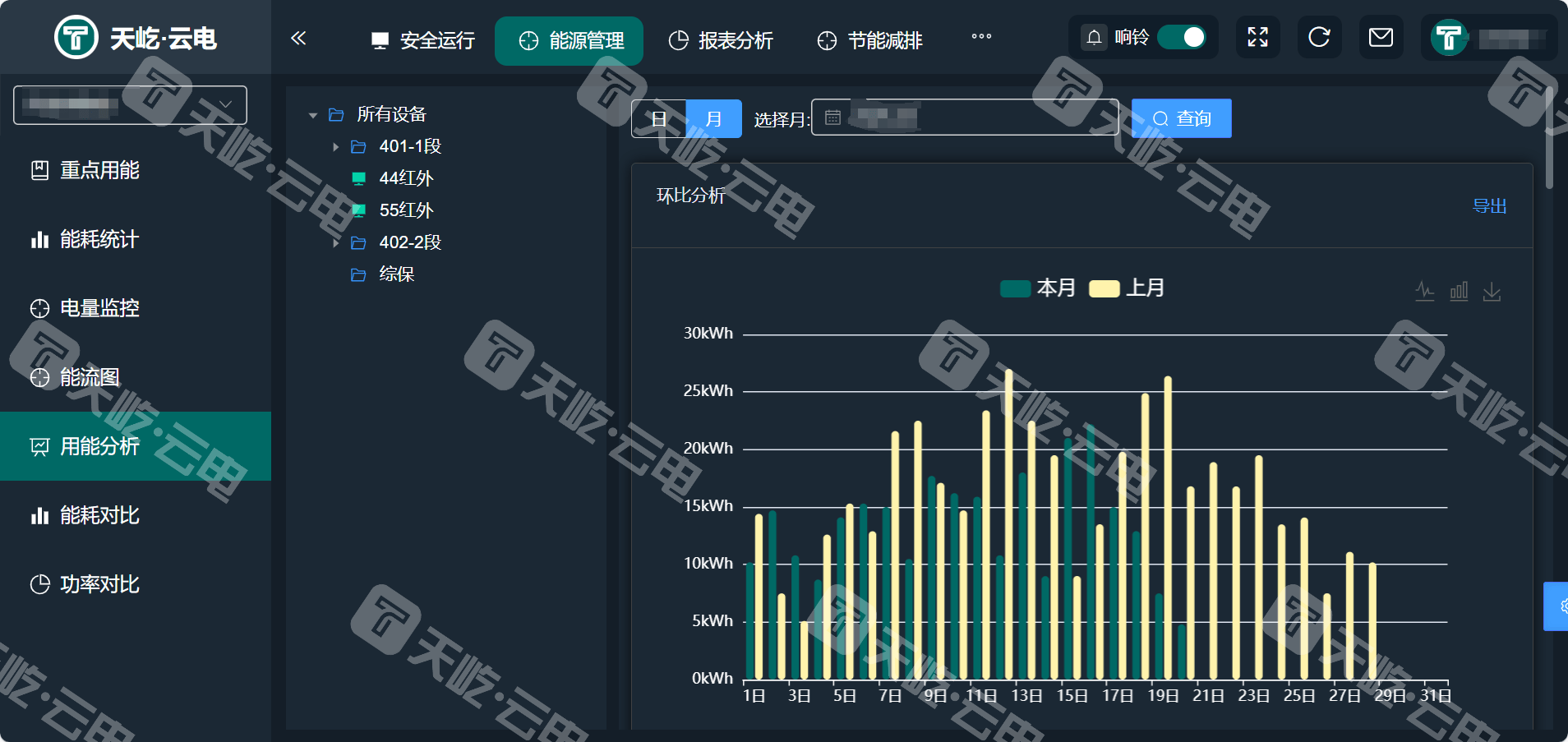Select 所有设备 in device tree
Screen dimensions: 1568x742
tap(391, 114)
